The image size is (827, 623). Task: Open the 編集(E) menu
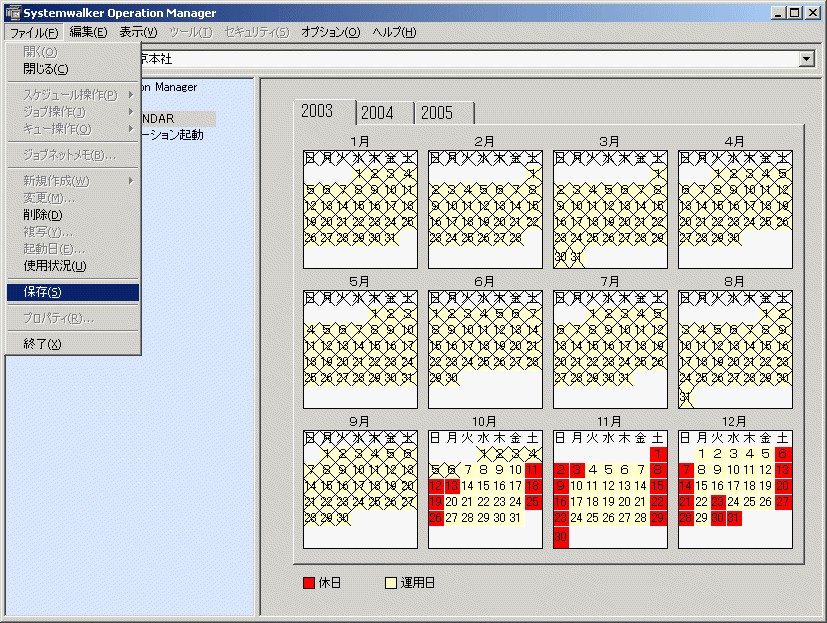pyautogui.click(x=88, y=32)
